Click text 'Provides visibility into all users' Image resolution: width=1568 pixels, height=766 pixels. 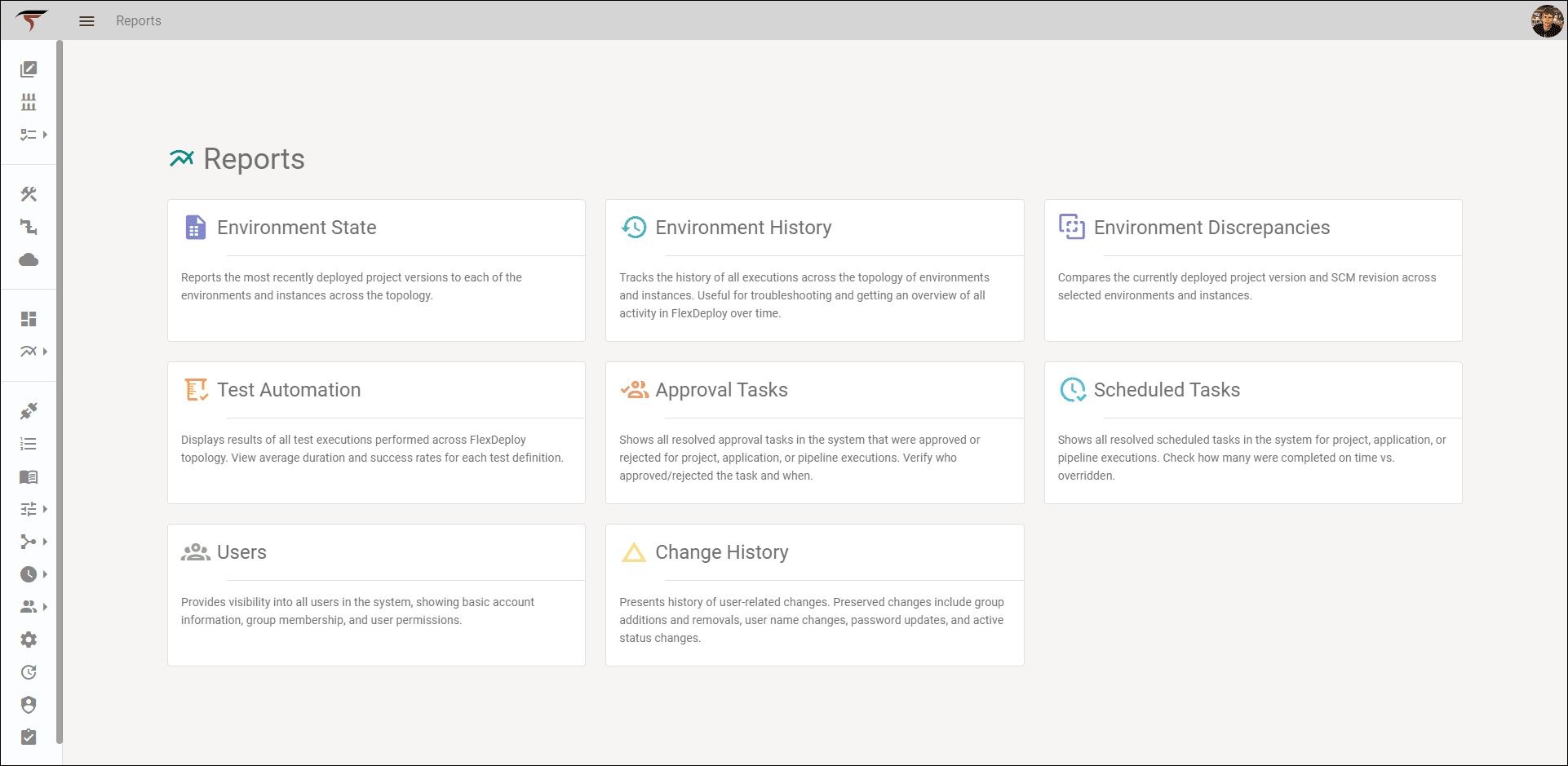click(260, 602)
